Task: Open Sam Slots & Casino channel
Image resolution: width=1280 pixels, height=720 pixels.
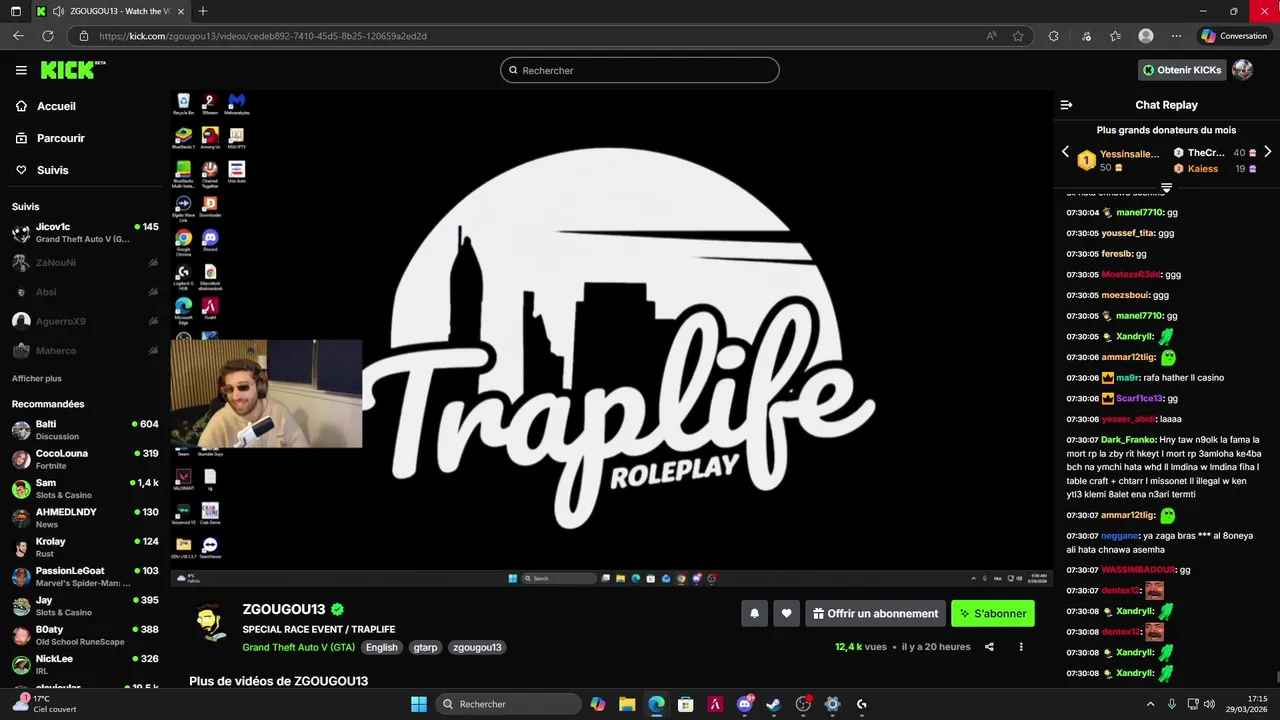Action: pyautogui.click(x=85, y=489)
